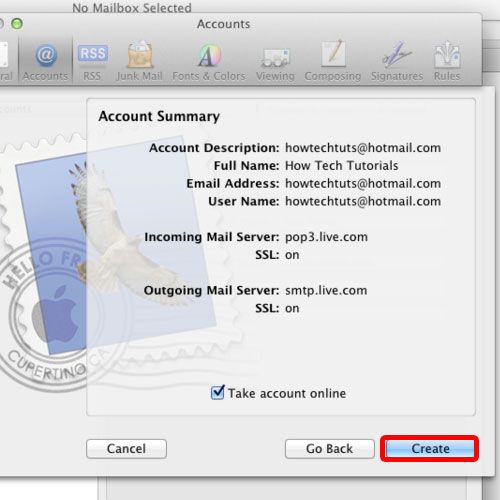500x500 pixels.
Task: Click the Go Back button
Action: click(330, 449)
